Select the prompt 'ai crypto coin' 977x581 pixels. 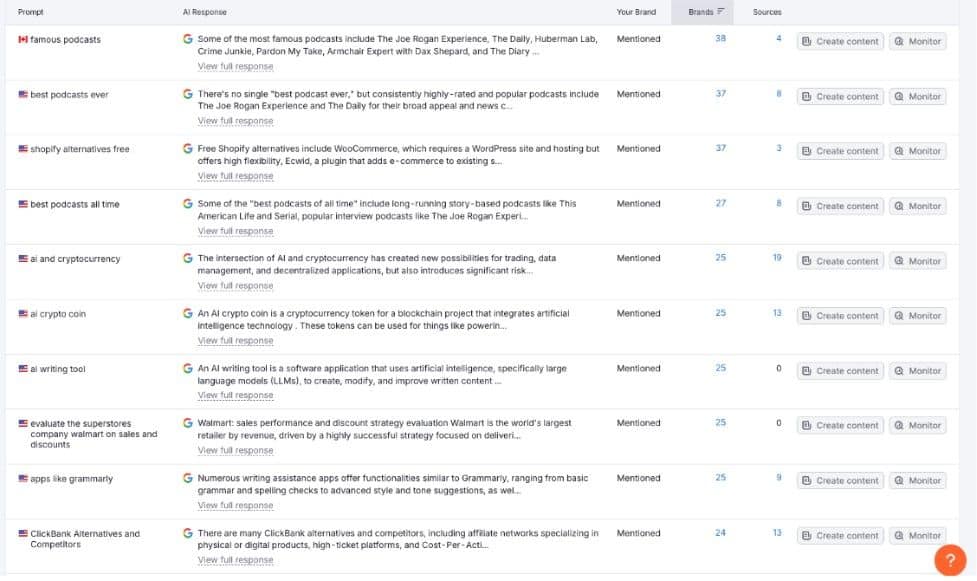pyautogui.click(x=58, y=314)
